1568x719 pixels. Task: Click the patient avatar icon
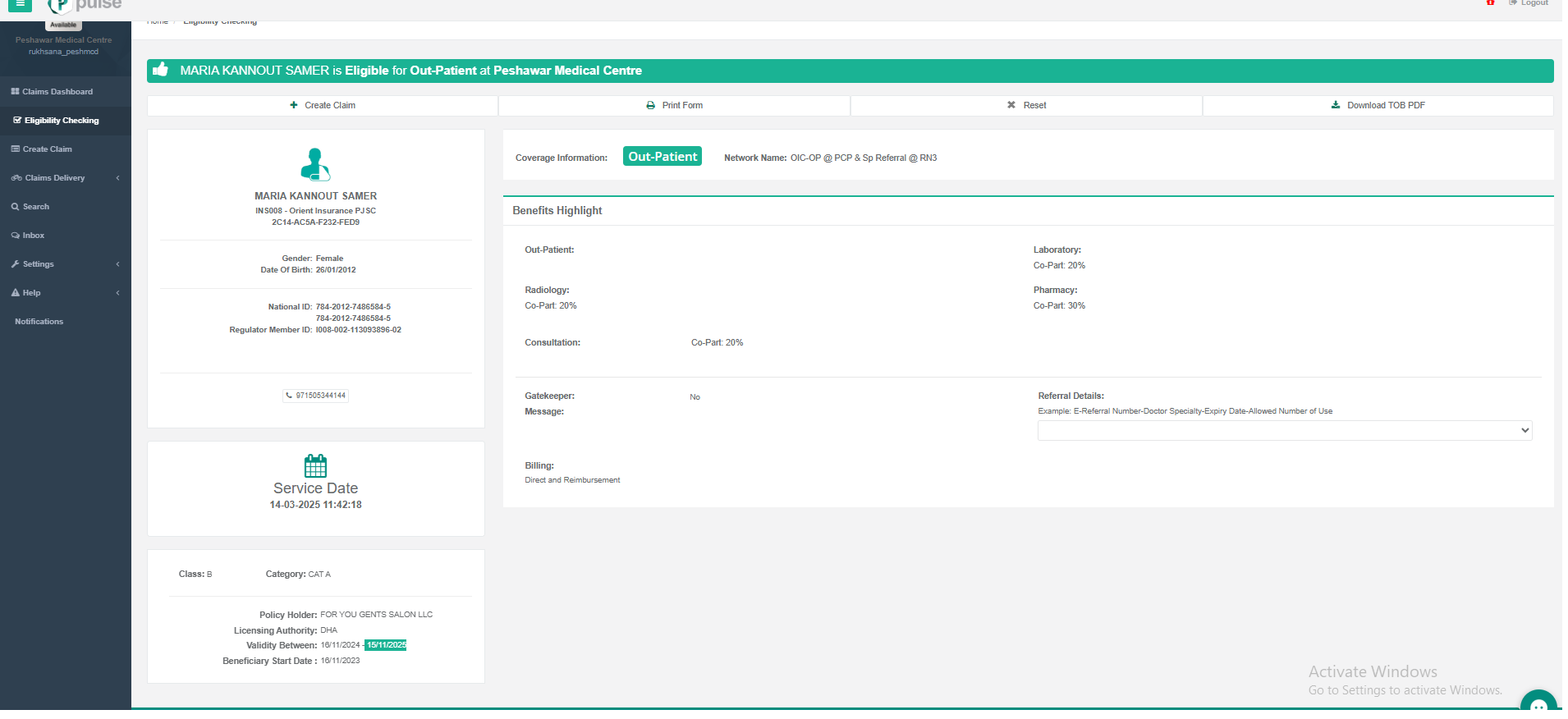[x=315, y=164]
